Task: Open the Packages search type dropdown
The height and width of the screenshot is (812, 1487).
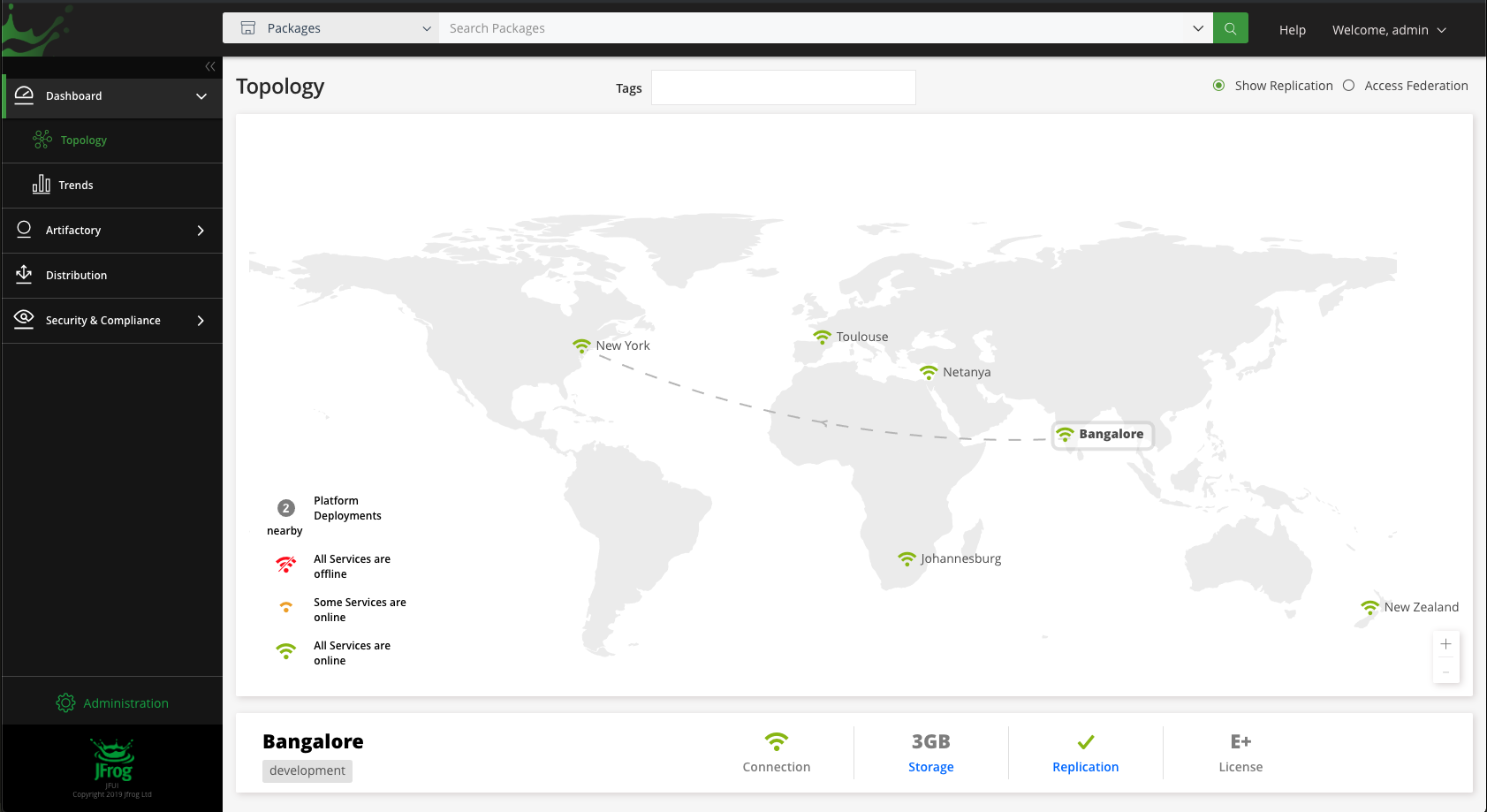Action: tap(331, 28)
